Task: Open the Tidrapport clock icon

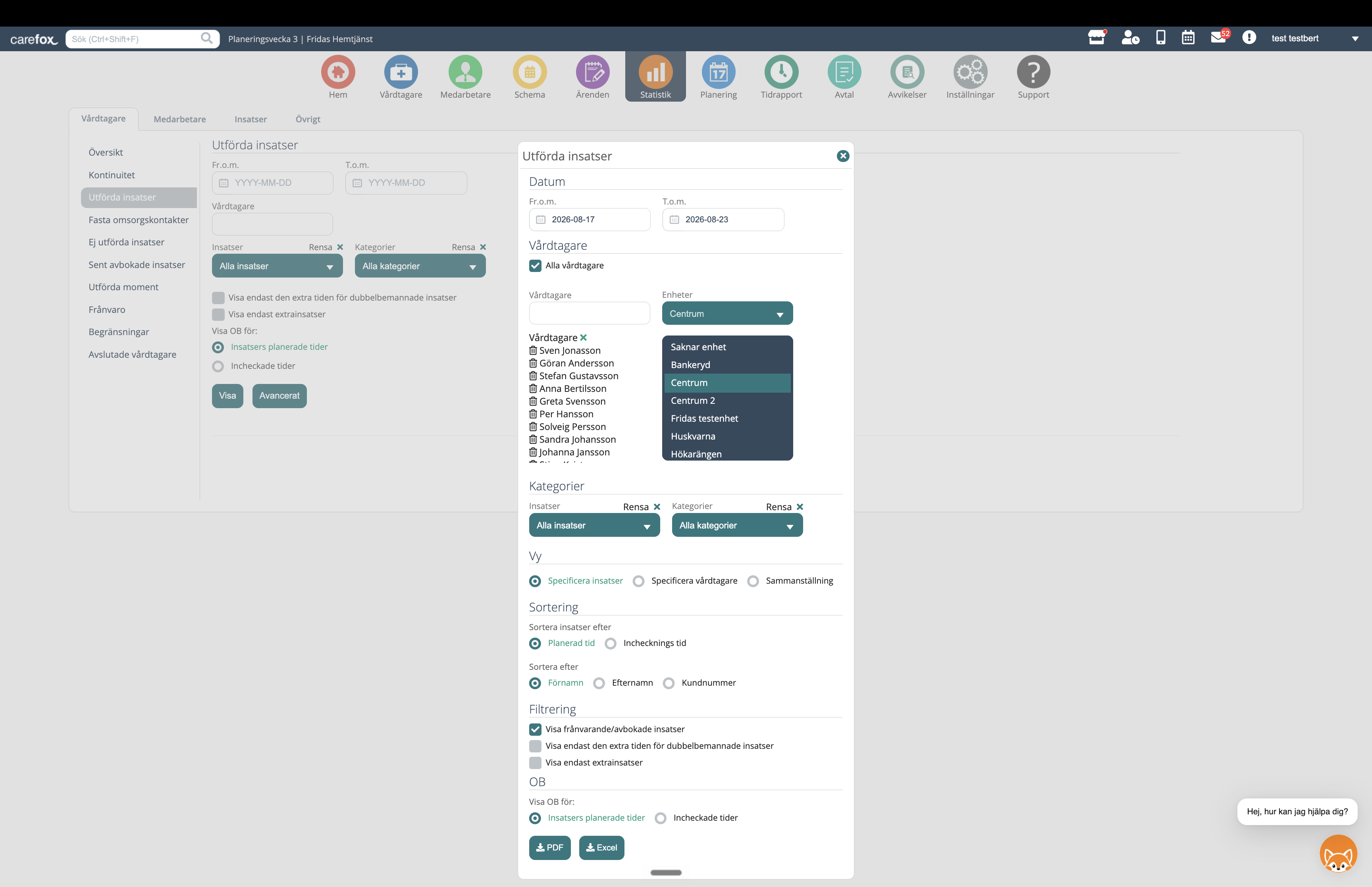Action: pos(781,73)
